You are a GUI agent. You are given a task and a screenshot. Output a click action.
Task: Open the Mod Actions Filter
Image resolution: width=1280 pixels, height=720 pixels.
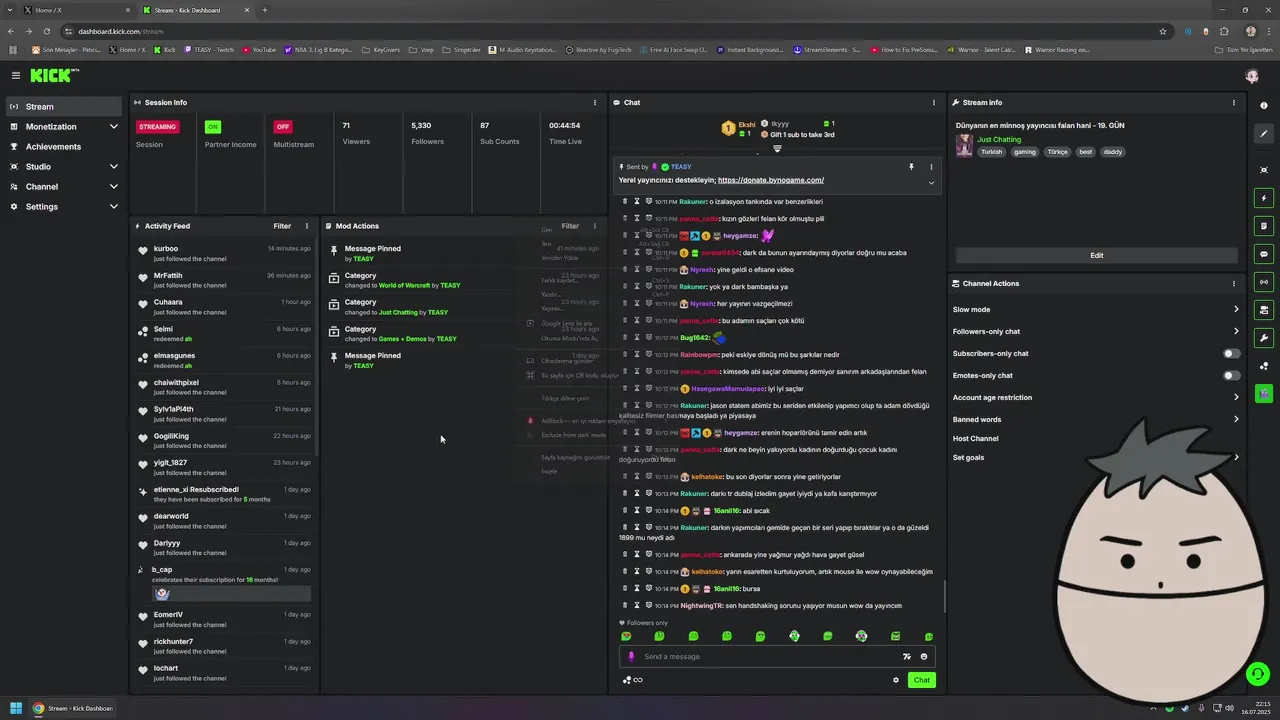[x=570, y=226]
